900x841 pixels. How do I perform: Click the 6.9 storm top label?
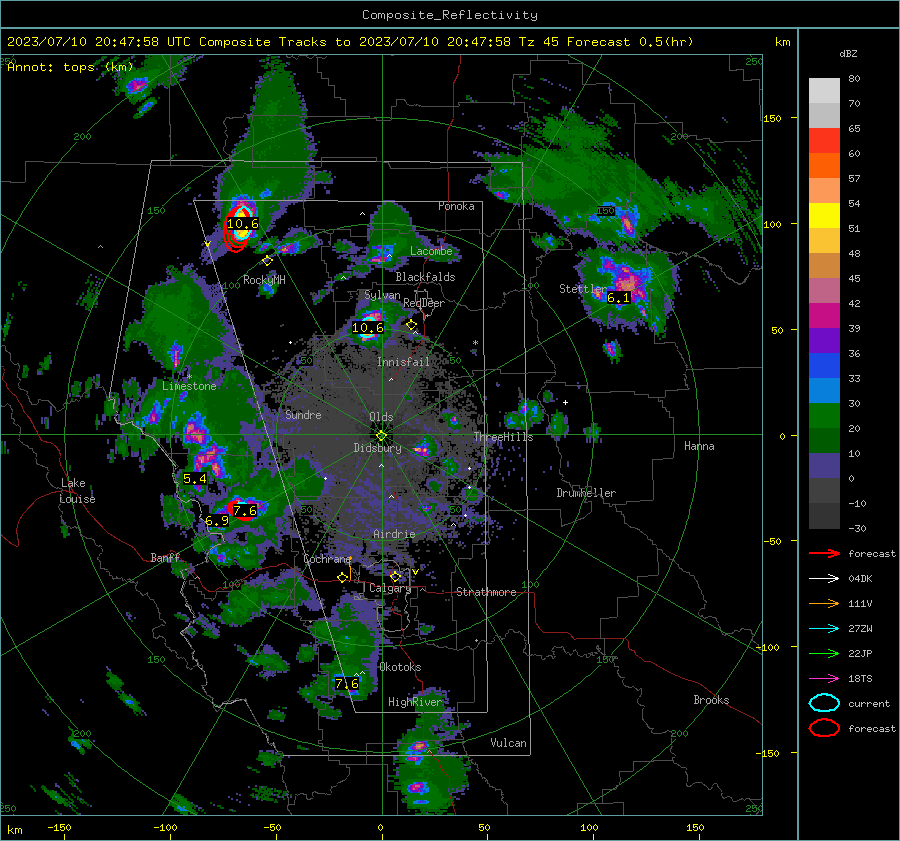click(217, 521)
